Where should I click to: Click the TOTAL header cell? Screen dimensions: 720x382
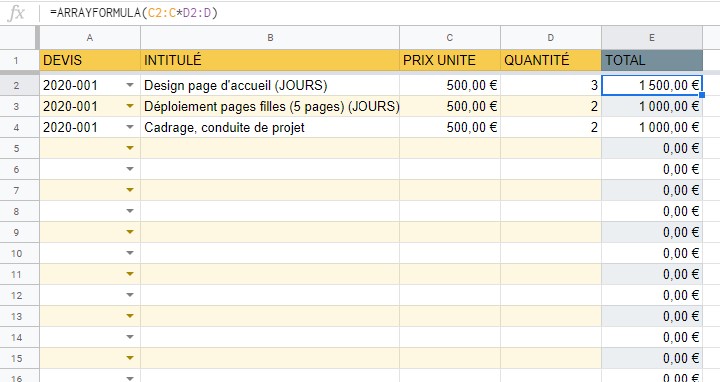(652, 60)
